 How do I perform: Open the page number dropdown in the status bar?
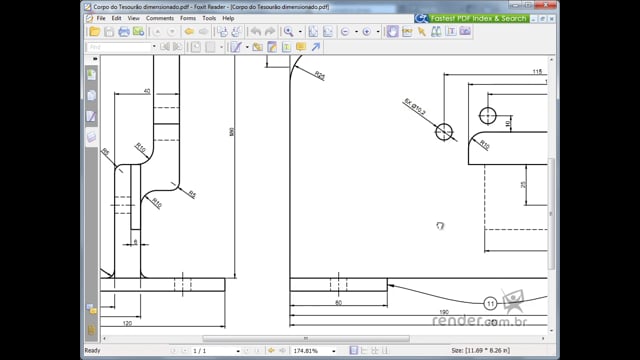click(x=238, y=351)
